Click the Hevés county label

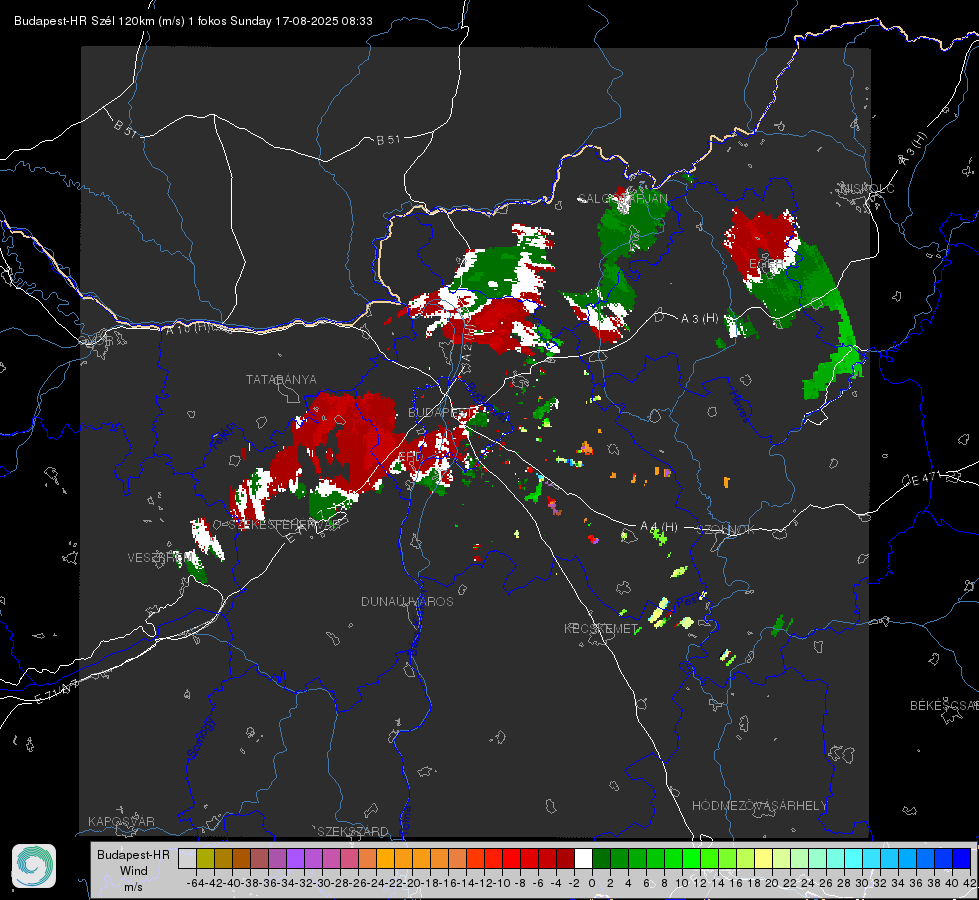coord(739,406)
